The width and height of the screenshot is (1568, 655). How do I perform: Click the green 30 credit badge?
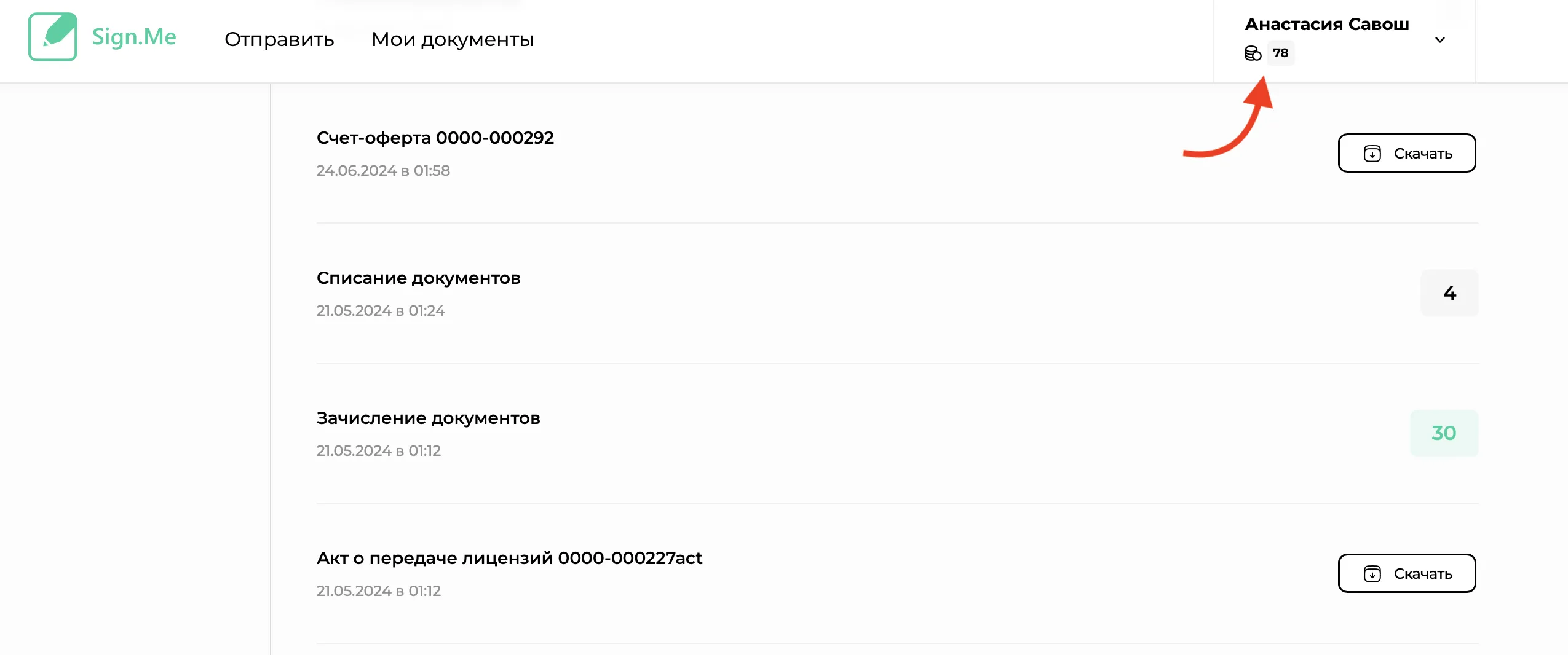click(x=1444, y=433)
